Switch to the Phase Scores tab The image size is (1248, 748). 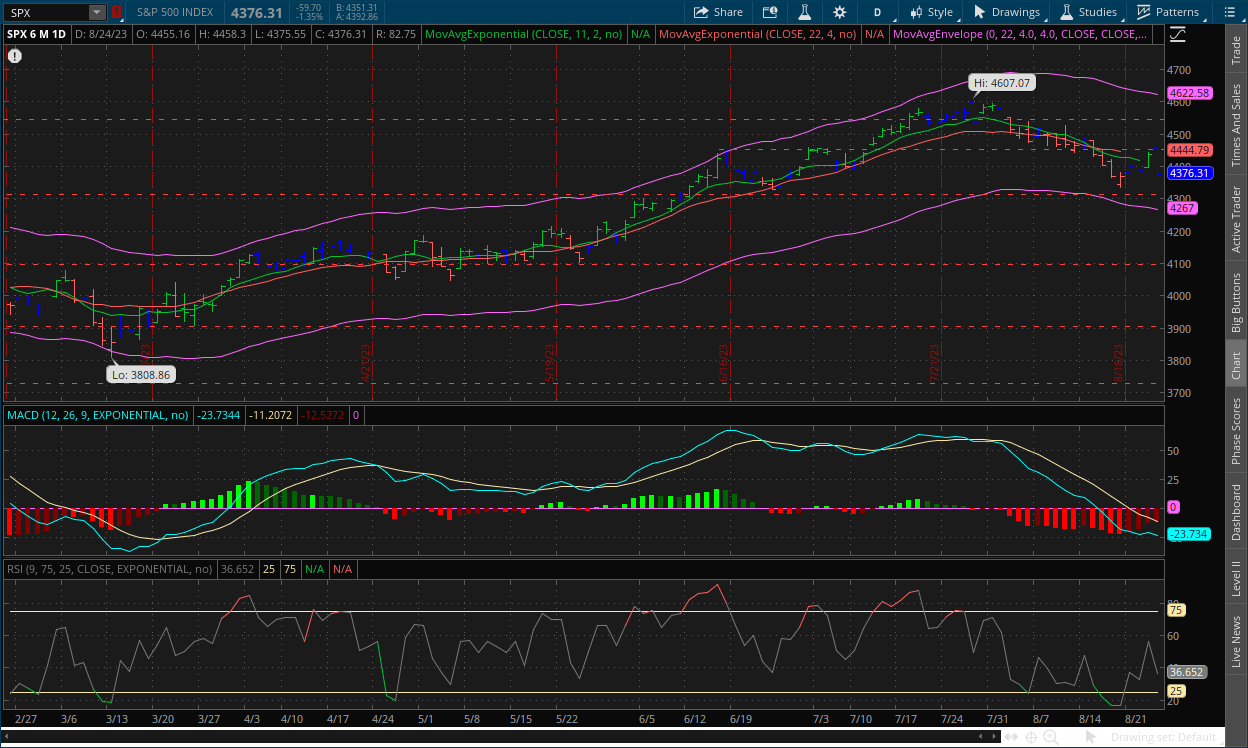1236,431
